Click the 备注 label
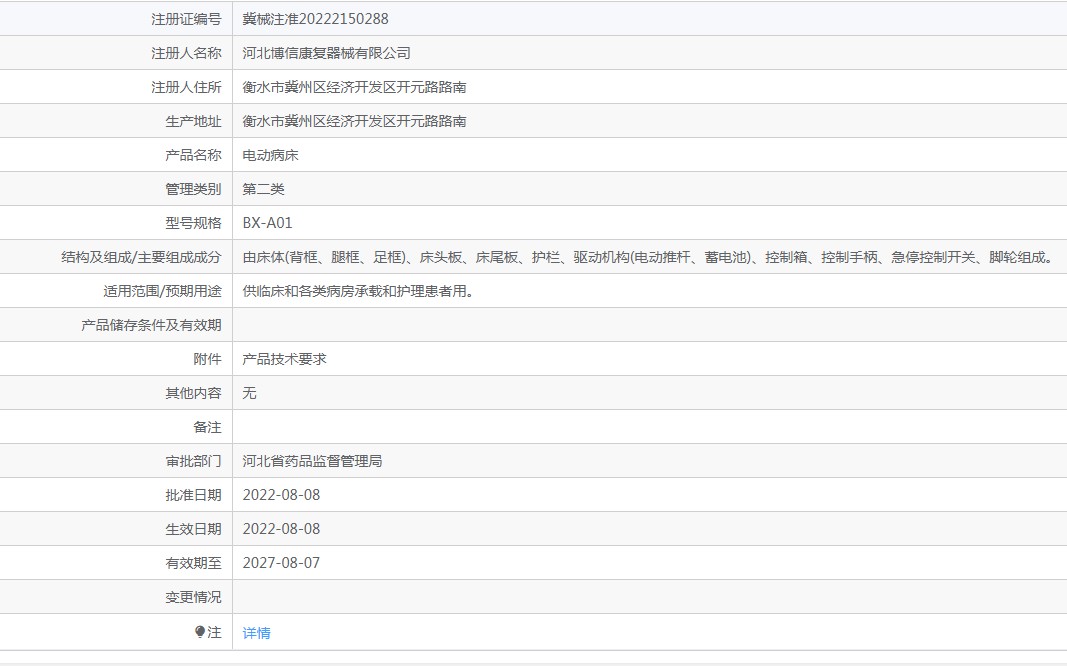The height and width of the screenshot is (666, 1067). pyautogui.click(x=208, y=427)
